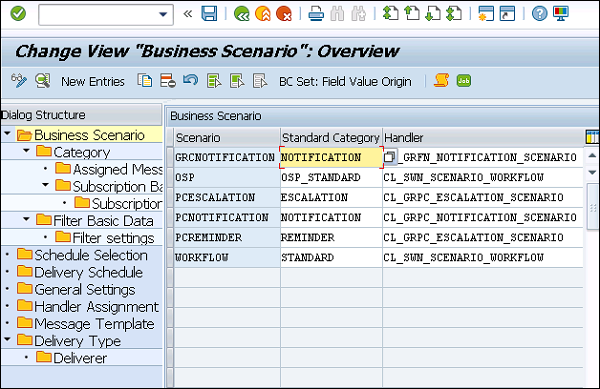Screen dimensions: 600x389
Task: Click the Undo Change icon
Action: tap(191, 80)
